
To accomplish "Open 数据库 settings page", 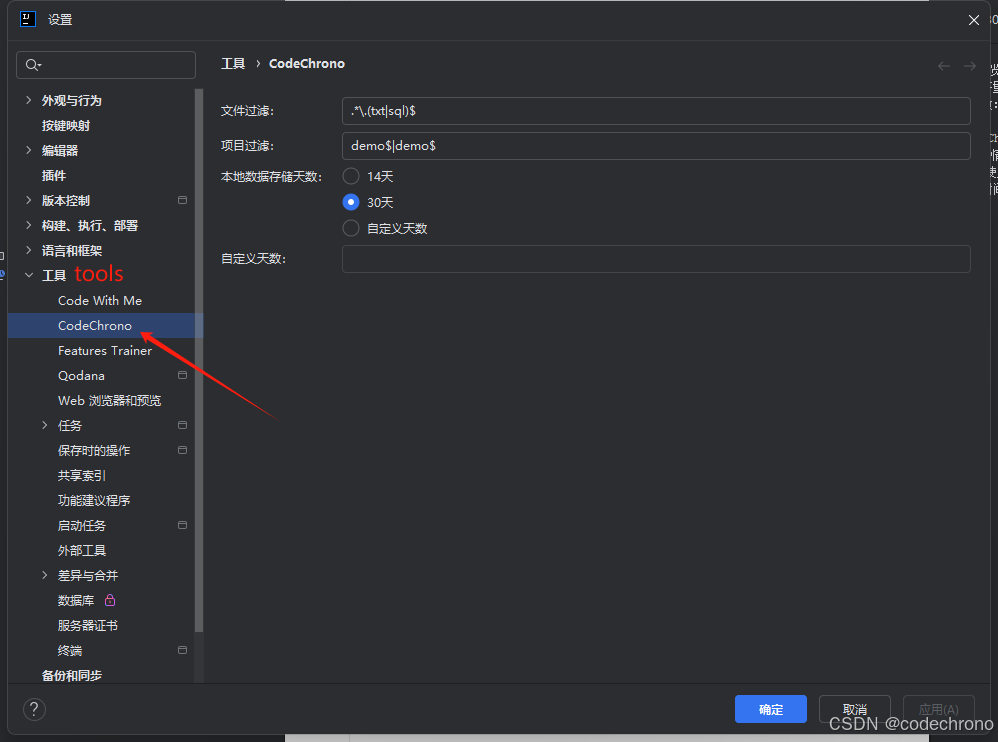I will pyautogui.click(x=76, y=600).
